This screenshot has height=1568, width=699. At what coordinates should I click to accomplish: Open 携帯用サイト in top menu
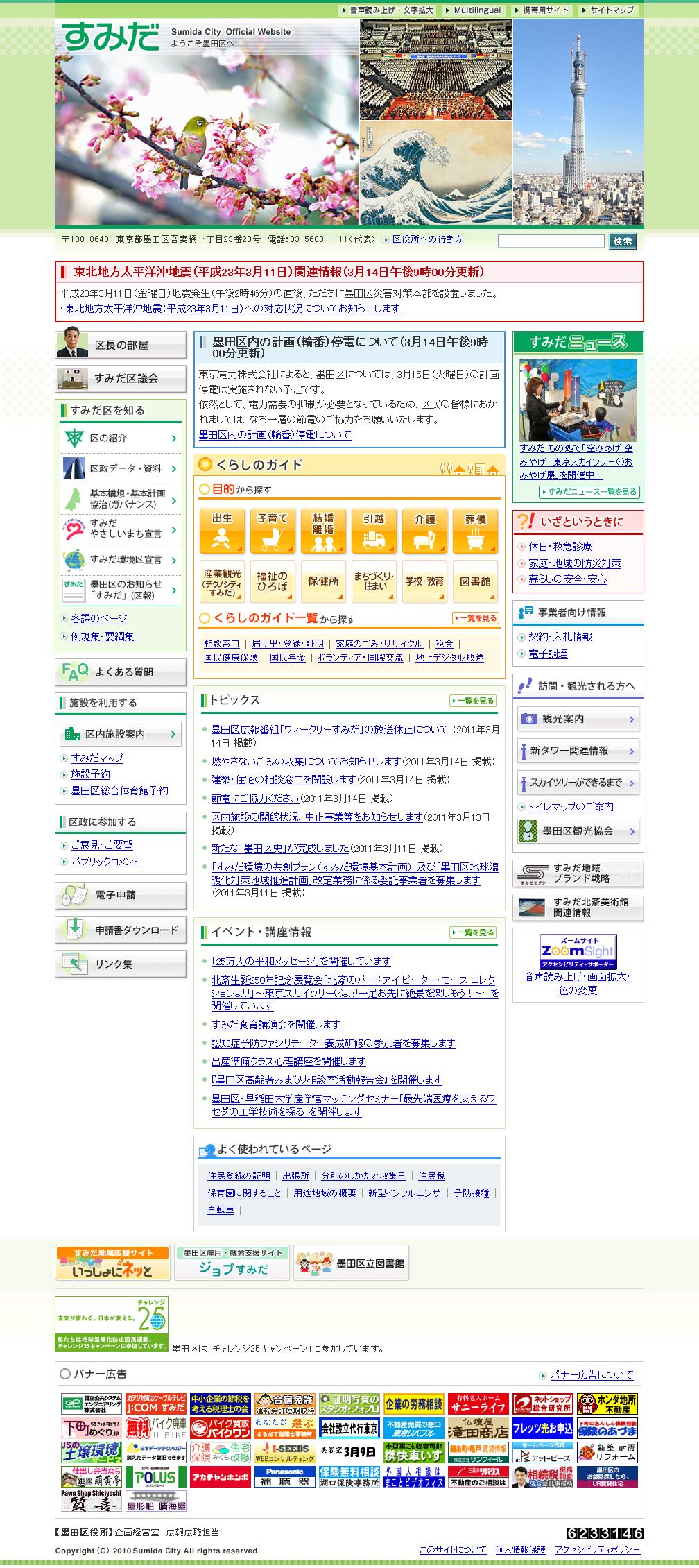tap(542, 10)
